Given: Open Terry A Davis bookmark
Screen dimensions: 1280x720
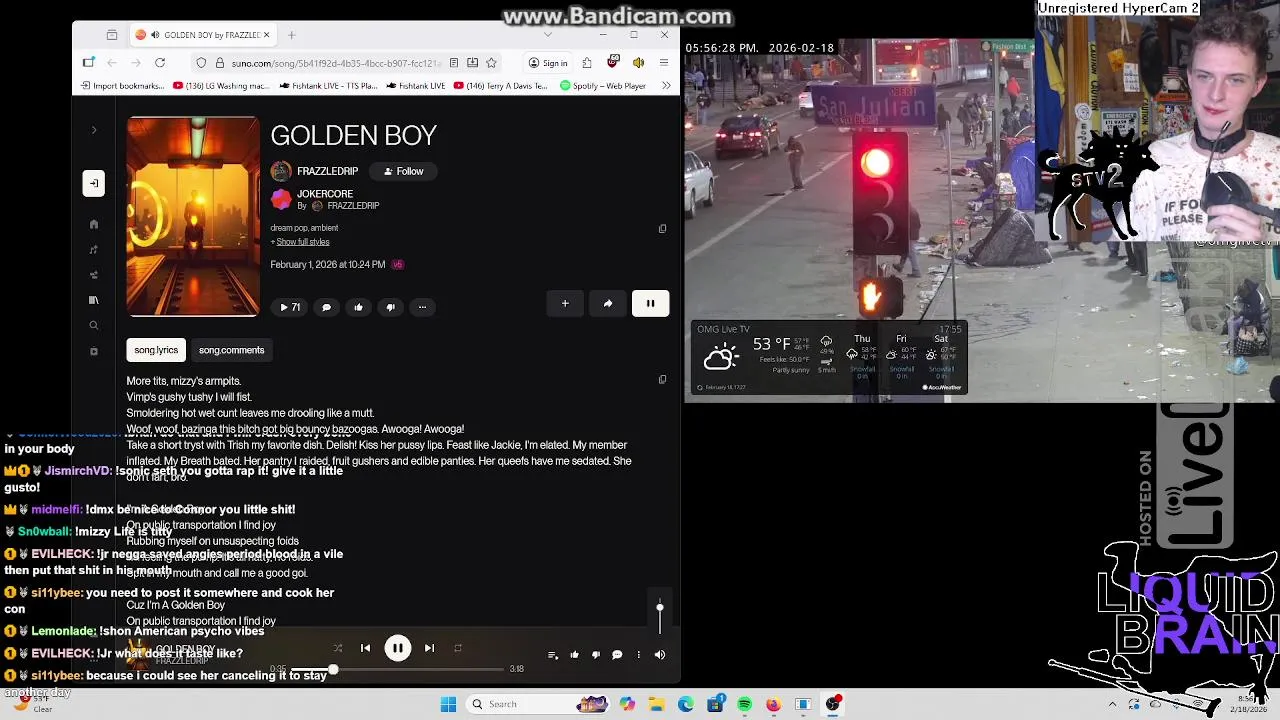Looking at the screenshot, I should [x=501, y=86].
